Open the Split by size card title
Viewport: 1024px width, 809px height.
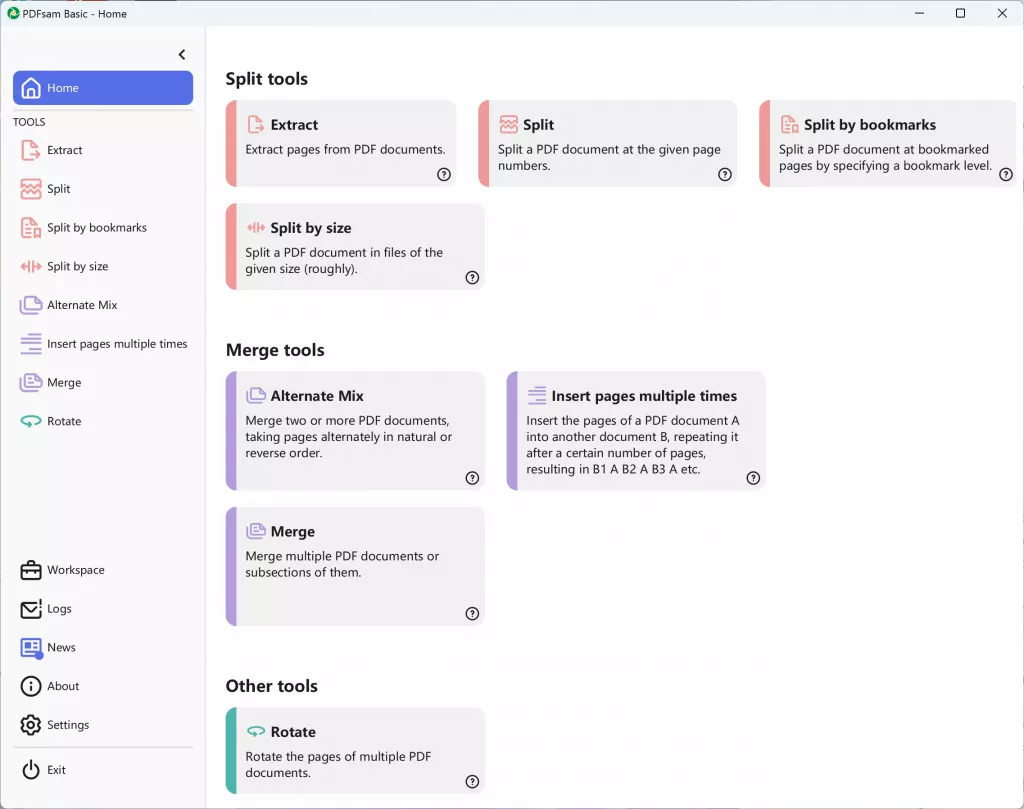click(x=311, y=228)
